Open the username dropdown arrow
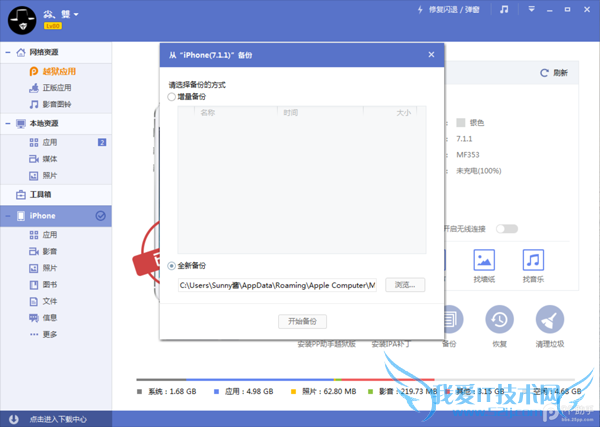The height and width of the screenshot is (427, 600). [76, 15]
